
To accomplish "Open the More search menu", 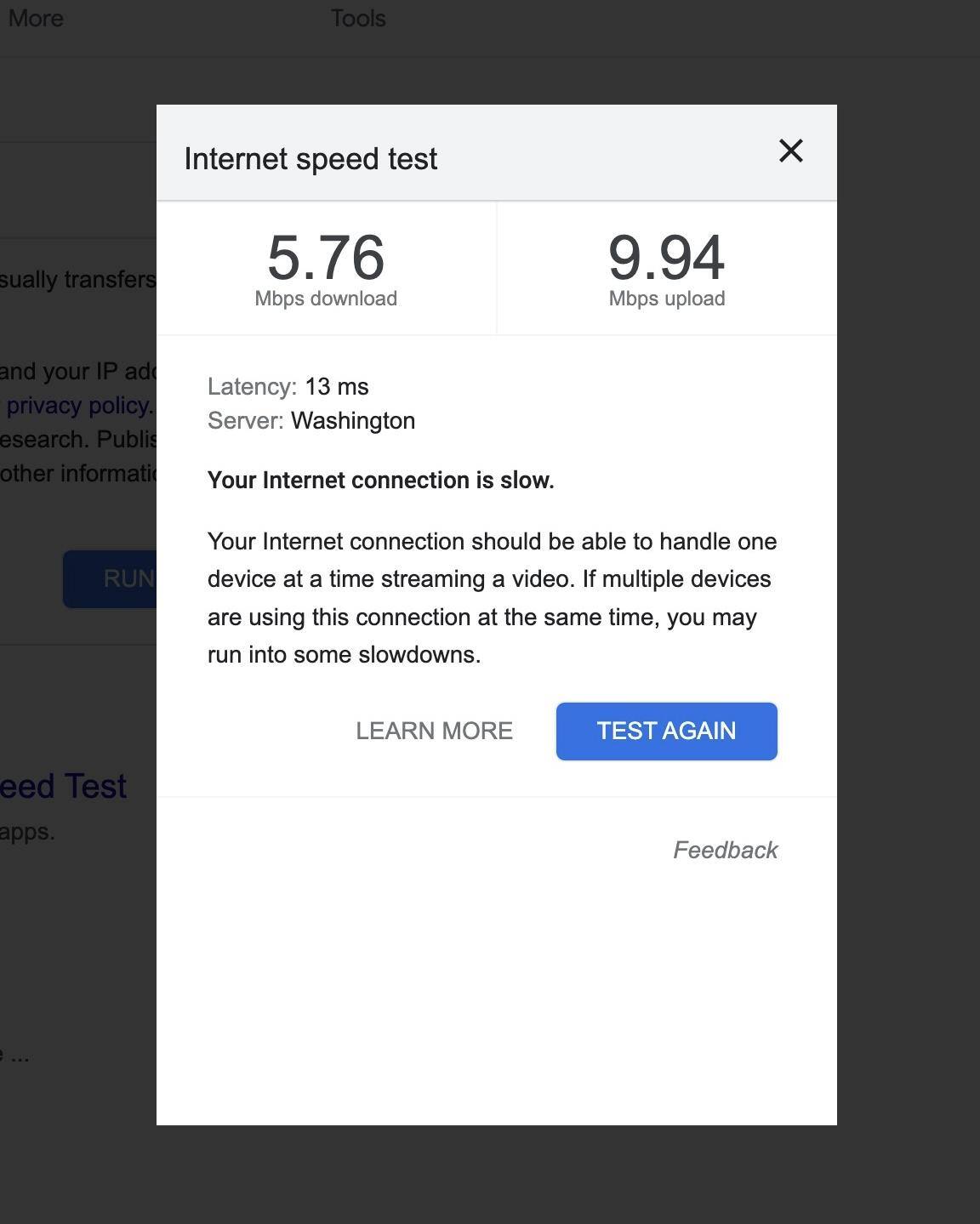I will point(35,19).
